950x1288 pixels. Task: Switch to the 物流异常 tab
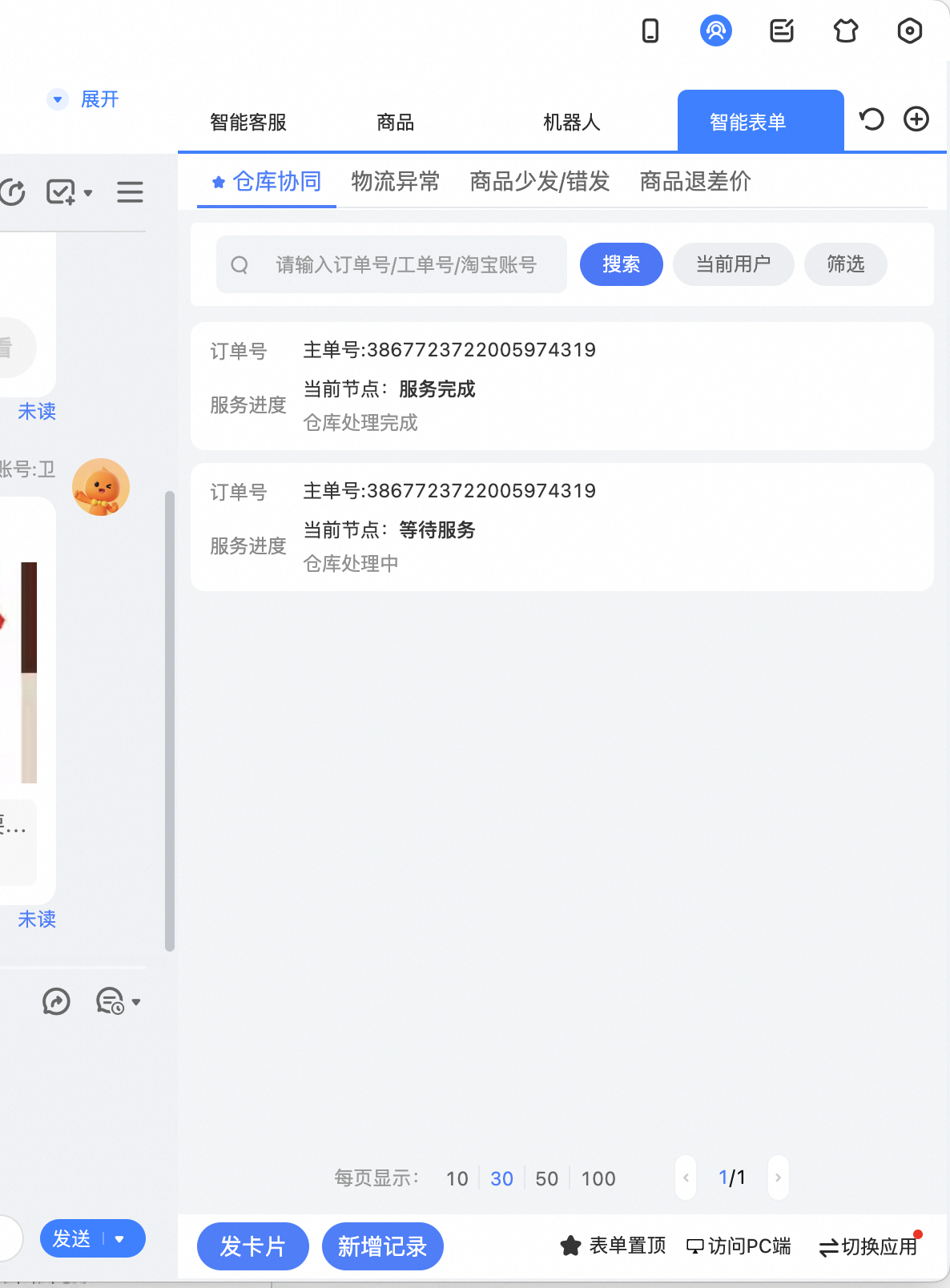click(396, 182)
